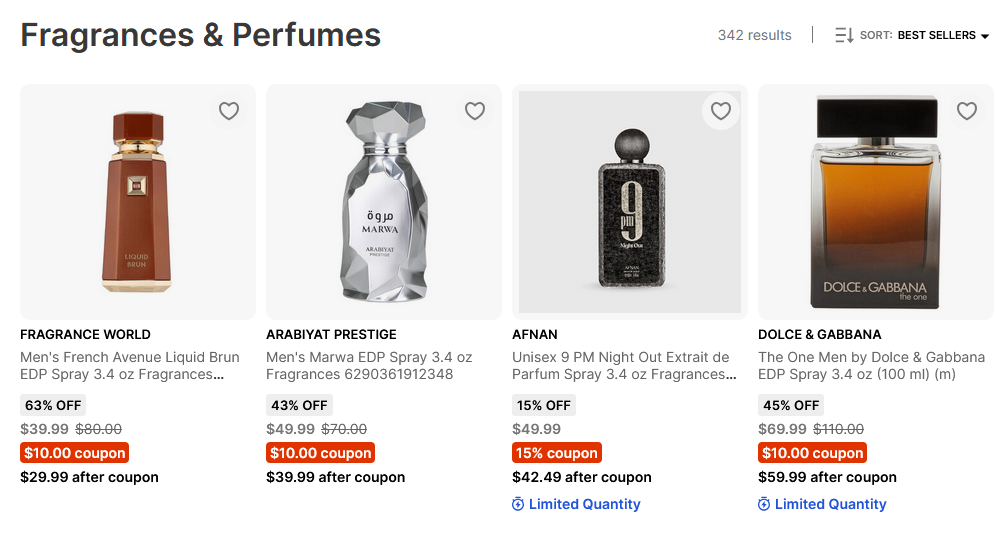Click the sort lines icon
This screenshot has height=538, width=995.
tap(844, 35)
